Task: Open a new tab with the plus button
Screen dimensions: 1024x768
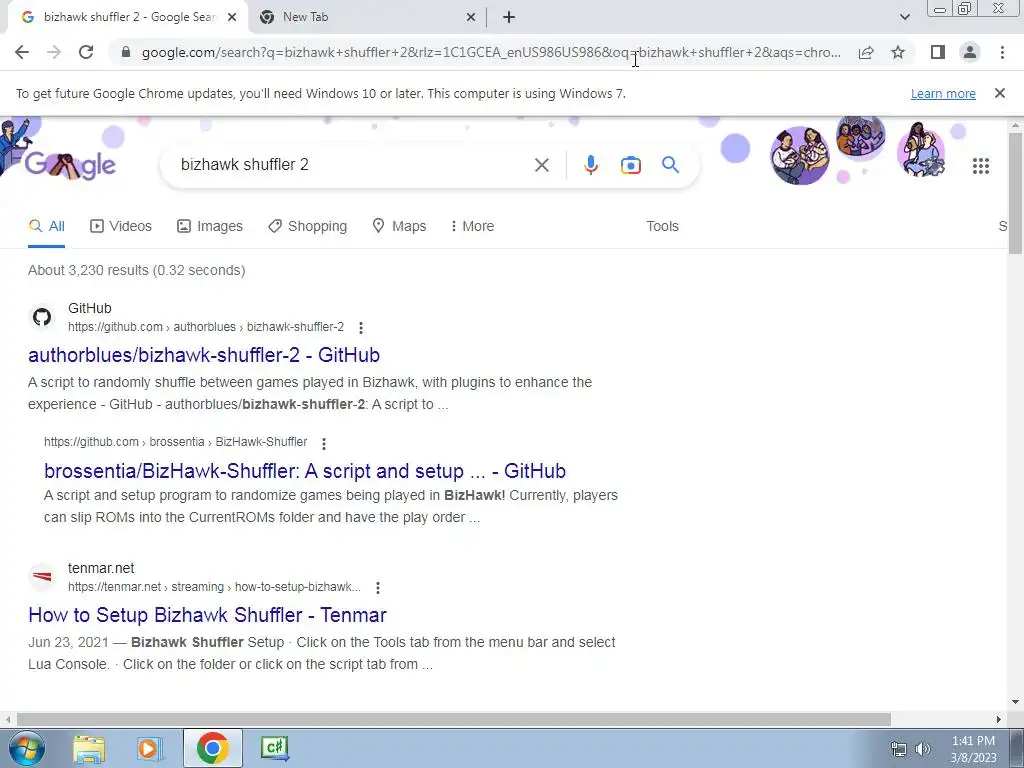Action: tap(509, 17)
